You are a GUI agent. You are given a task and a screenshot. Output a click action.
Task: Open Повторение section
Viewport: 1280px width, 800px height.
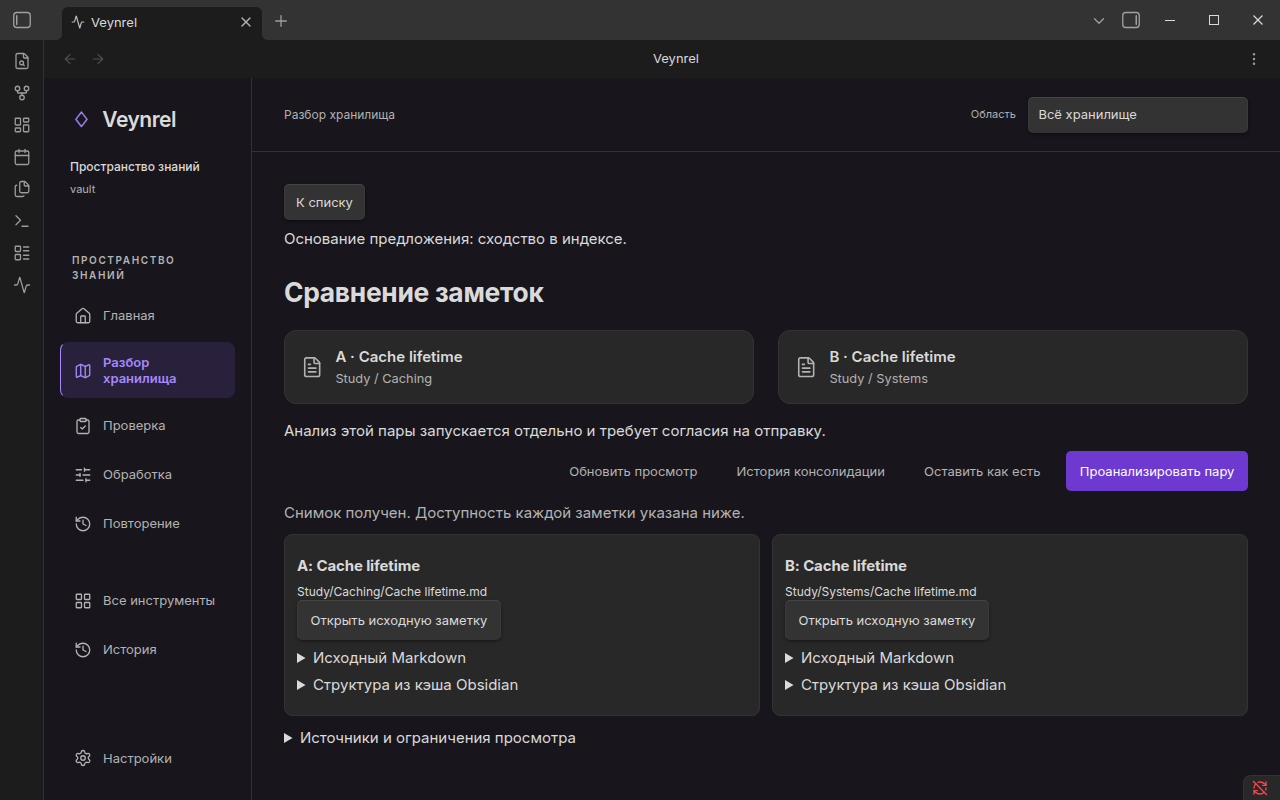pyautogui.click(x=147, y=524)
